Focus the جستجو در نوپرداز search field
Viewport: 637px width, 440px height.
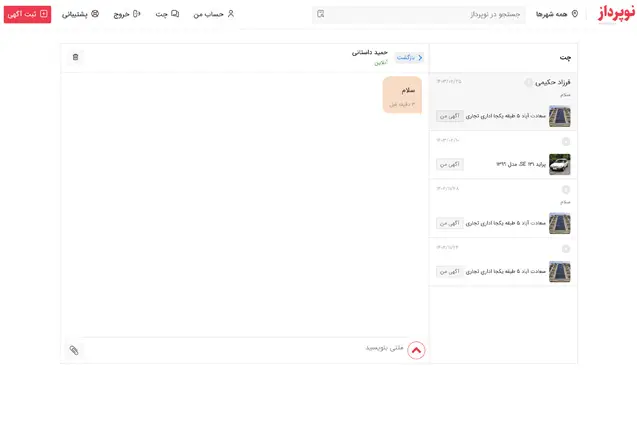click(418, 15)
